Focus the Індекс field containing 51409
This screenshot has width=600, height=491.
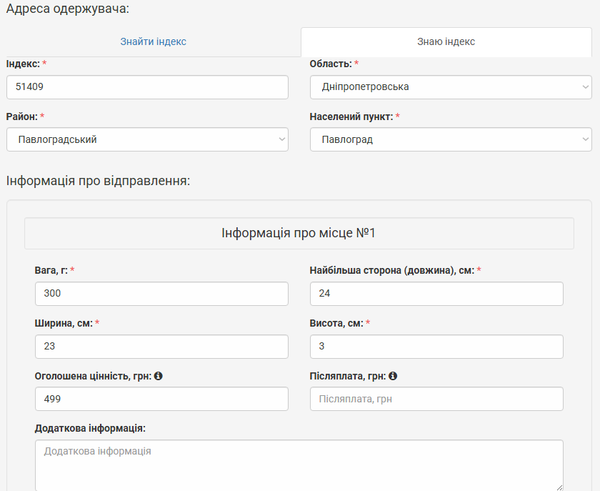pyautogui.click(x=147, y=87)
